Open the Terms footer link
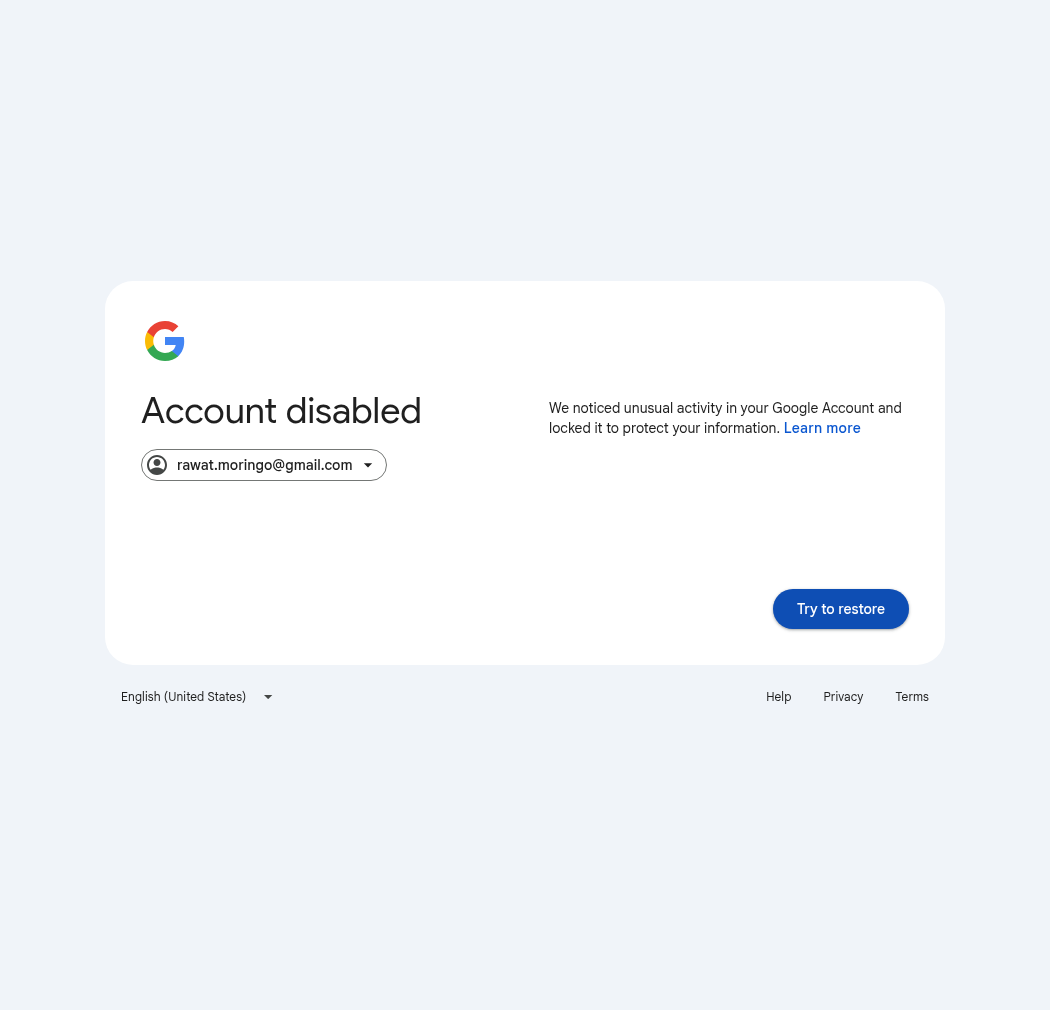 pos(911,697)
